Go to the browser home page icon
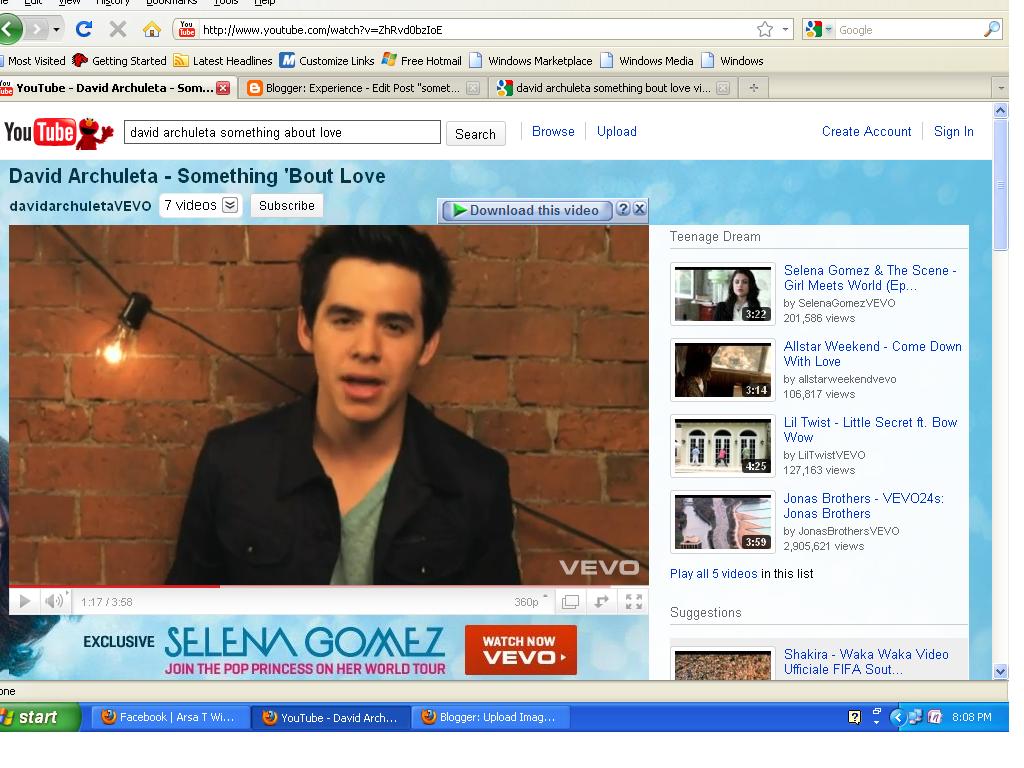Image resolution: width=1024 pixels, height=768 pixels. [152, 29]
